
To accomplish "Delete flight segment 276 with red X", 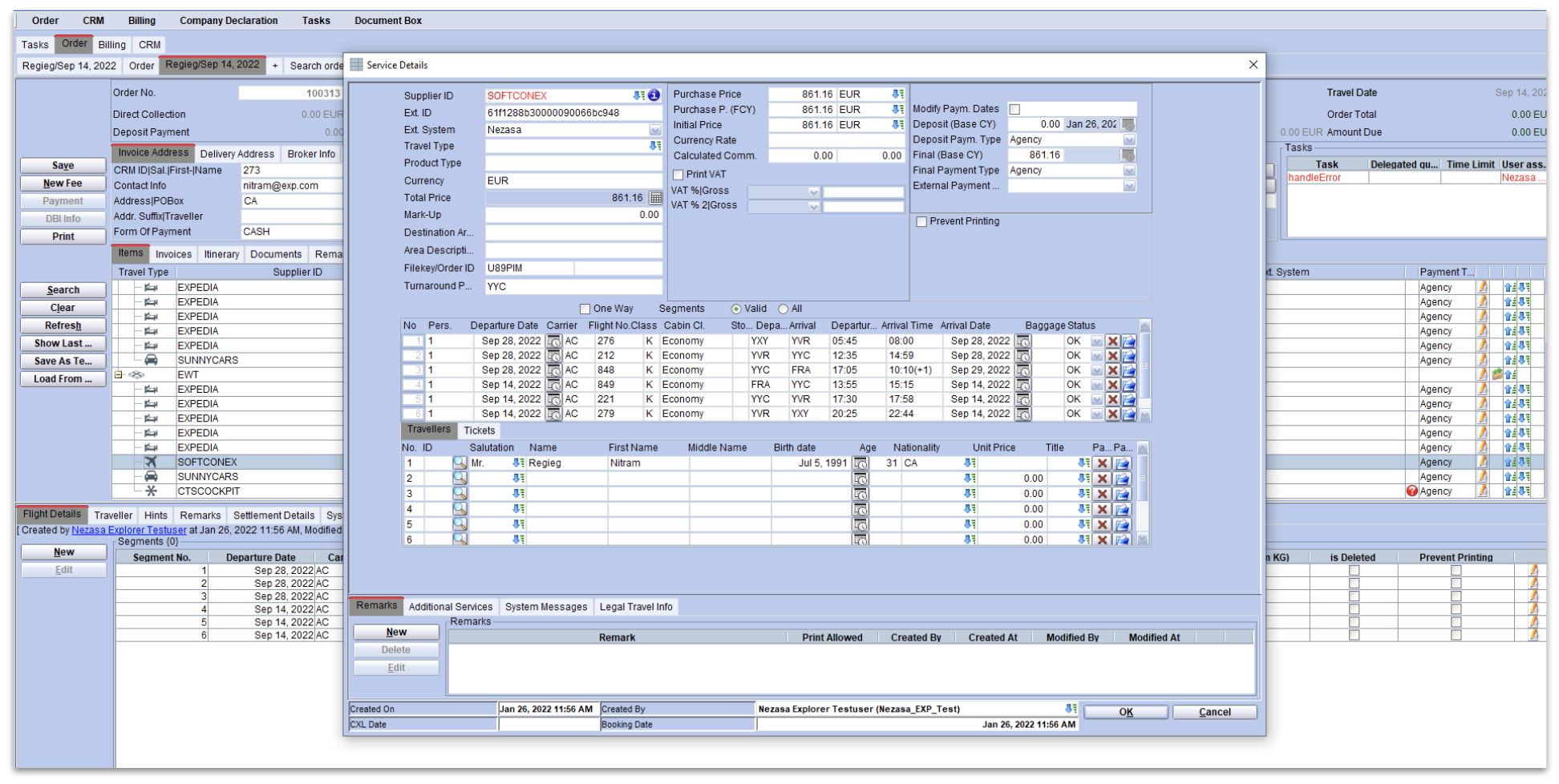I will [1112, 341].
